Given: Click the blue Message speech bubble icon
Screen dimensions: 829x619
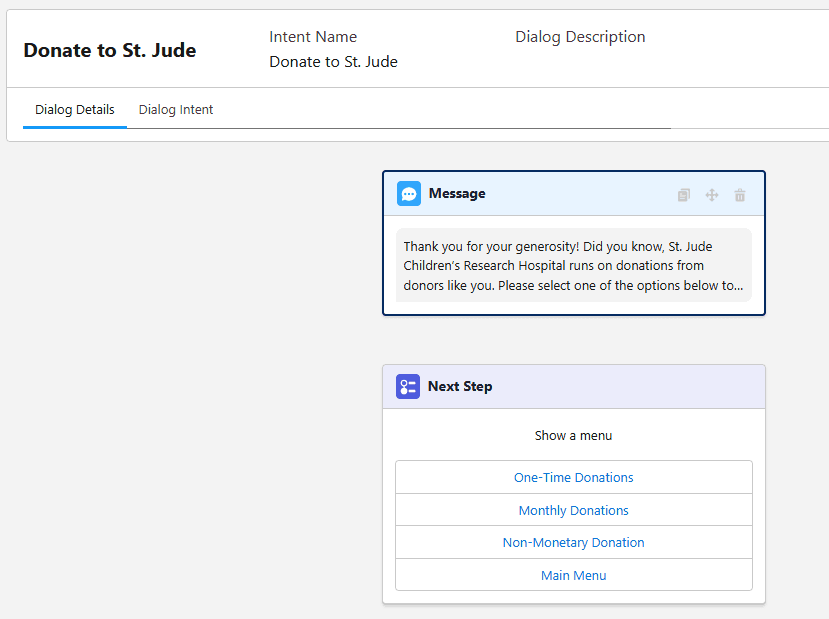Looking at the screenshot, I should (x=409, y=193).
